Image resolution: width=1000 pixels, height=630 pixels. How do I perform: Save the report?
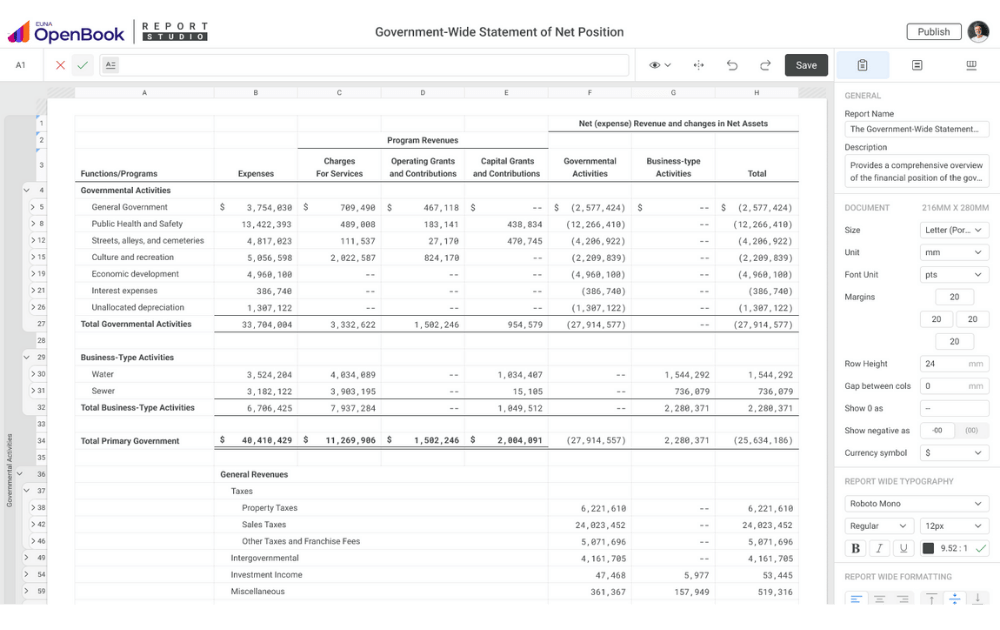(x=806, y=65)
